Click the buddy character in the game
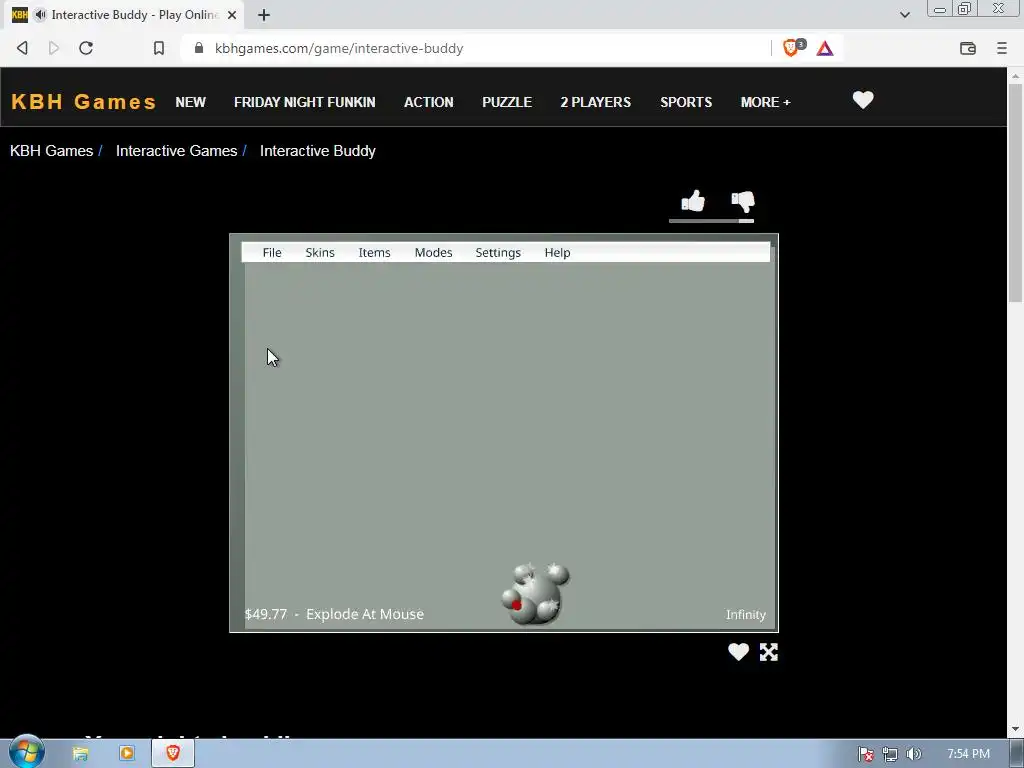This screenshot has height=768, width=1024. click(x=536, y=593)
